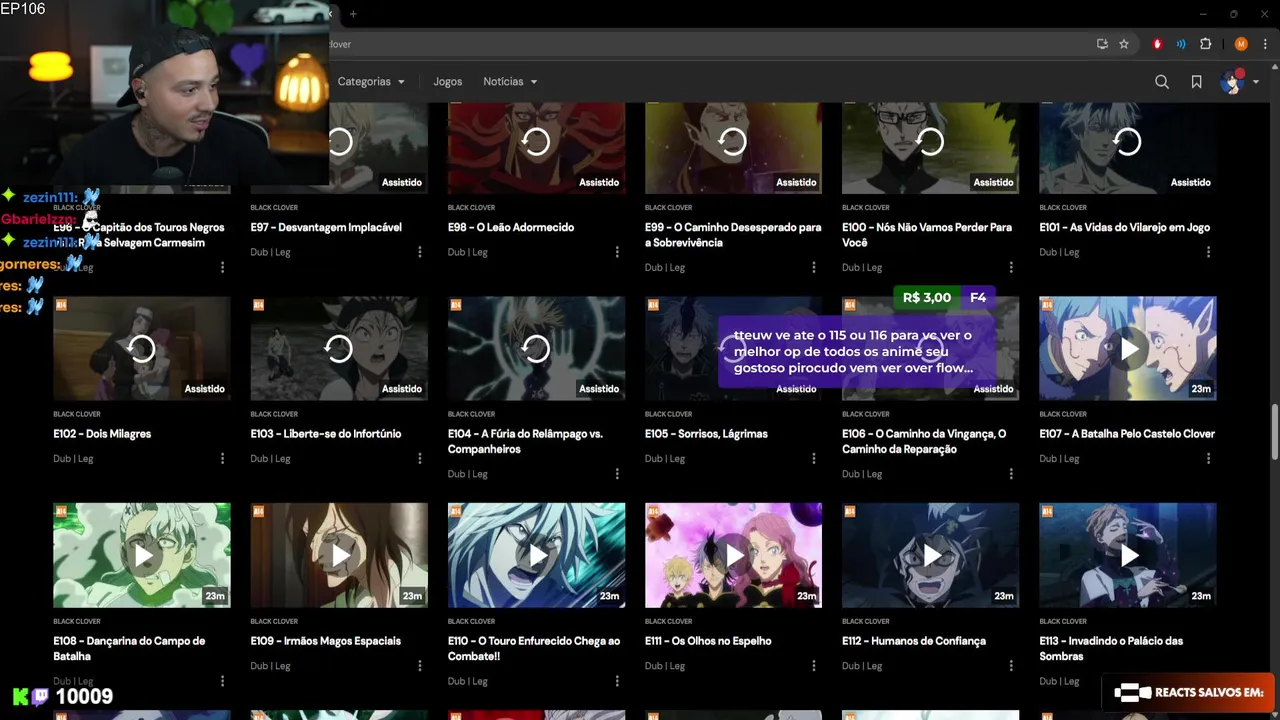1280x720 pixels.
Task: Bookmark this page with star icon
Action: pyautogui.click(x=1124, y=44)
